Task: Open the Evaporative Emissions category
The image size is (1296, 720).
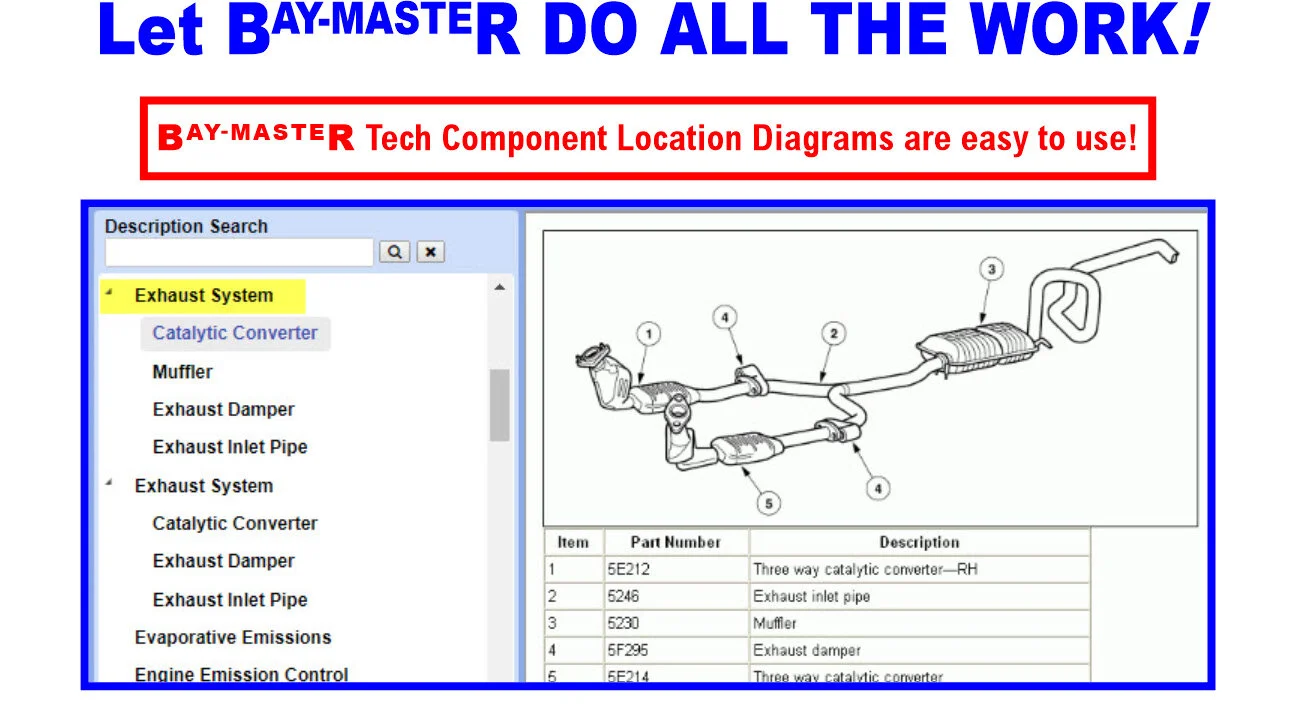Action: pyautogui.click(x=233, y=638)
